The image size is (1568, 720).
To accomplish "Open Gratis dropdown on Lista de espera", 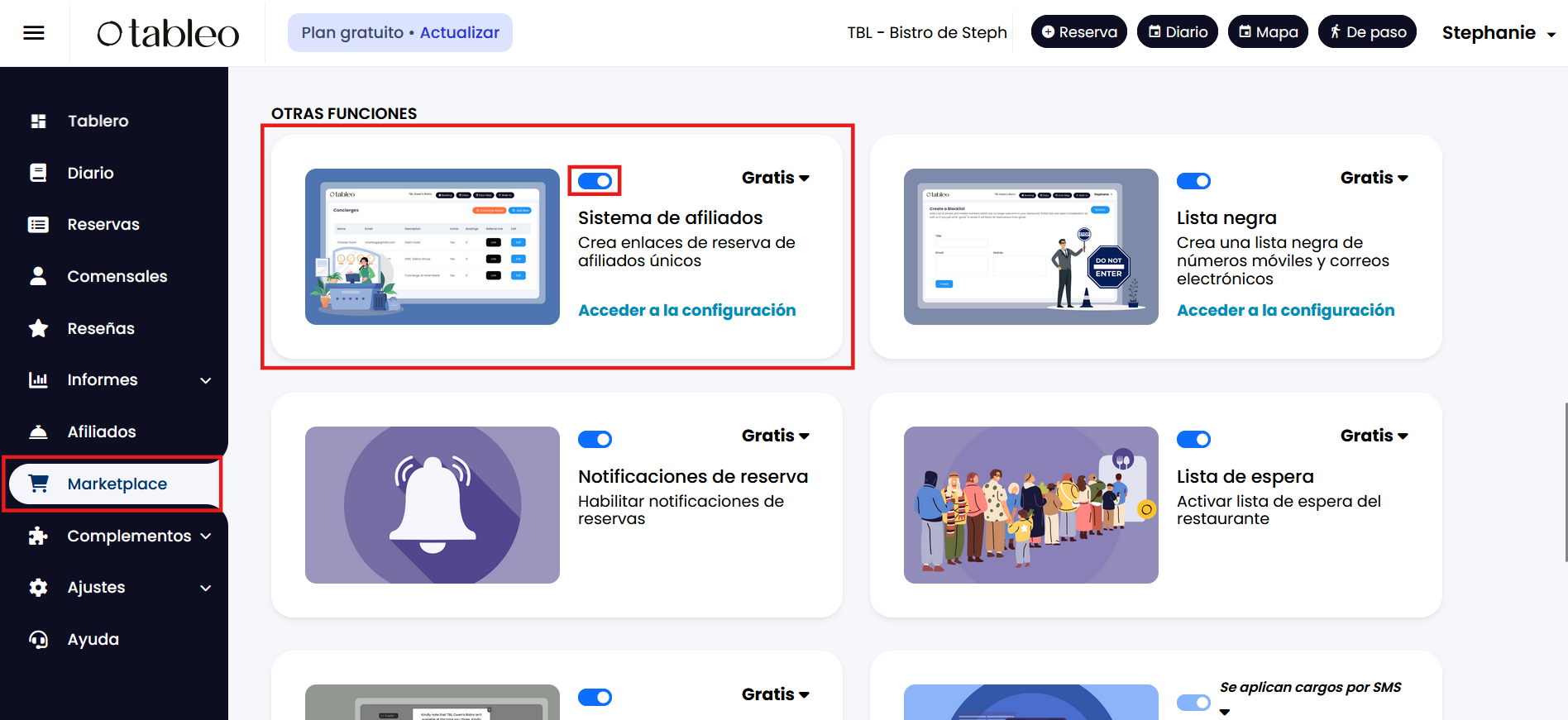I will (1374, 436).
